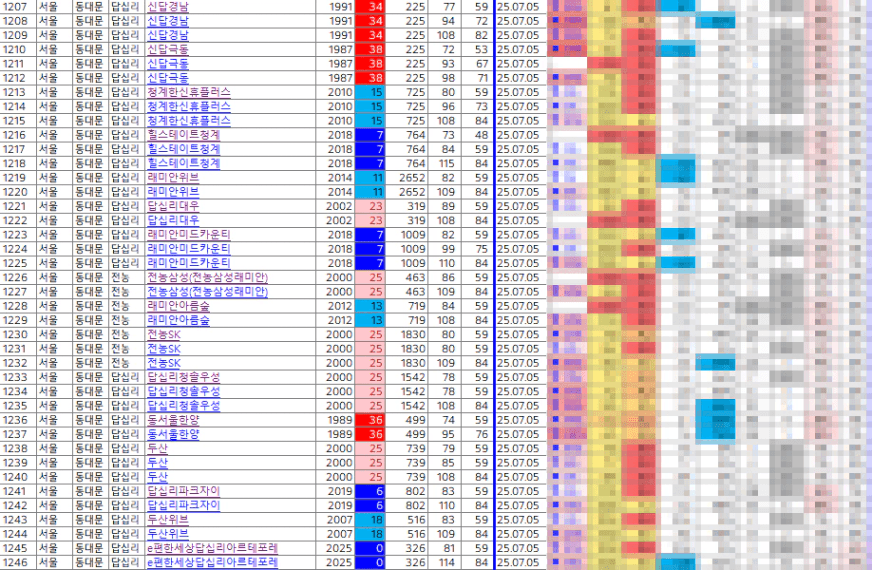The image size is (872, 570).
Task: Select value 76 in row 1237
Action: [x=477, y=434]
